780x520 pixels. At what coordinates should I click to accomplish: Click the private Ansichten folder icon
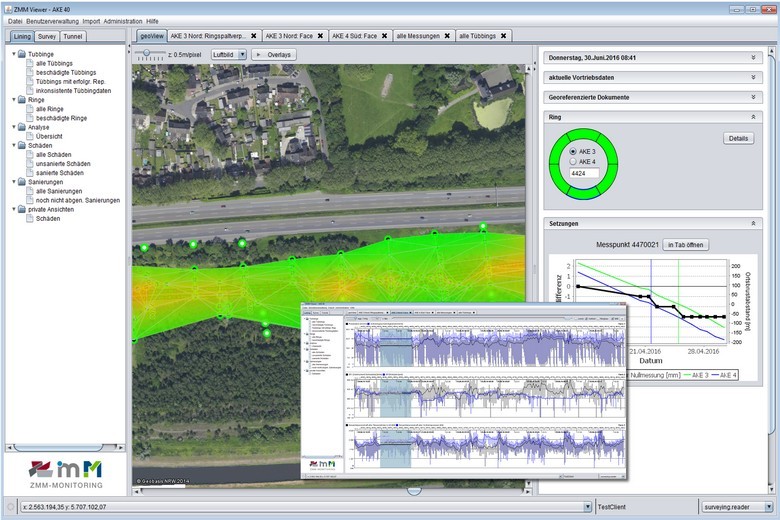click(22, 209)
